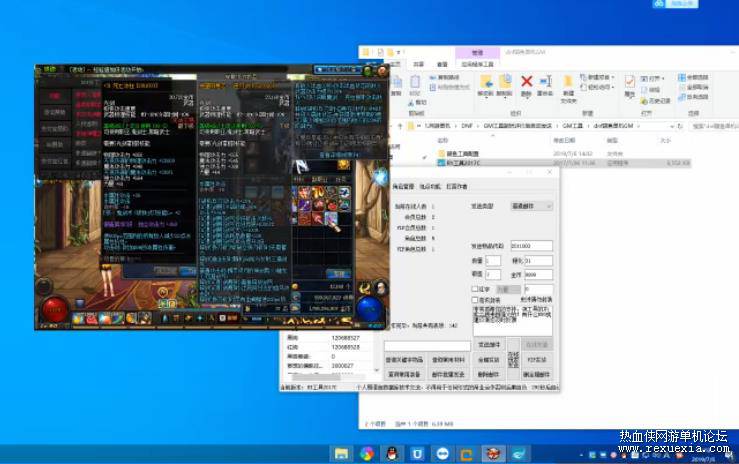Switch to the second tab in GM tool
This screenshot has width=739, height=464.
click(x=430, y=187)
